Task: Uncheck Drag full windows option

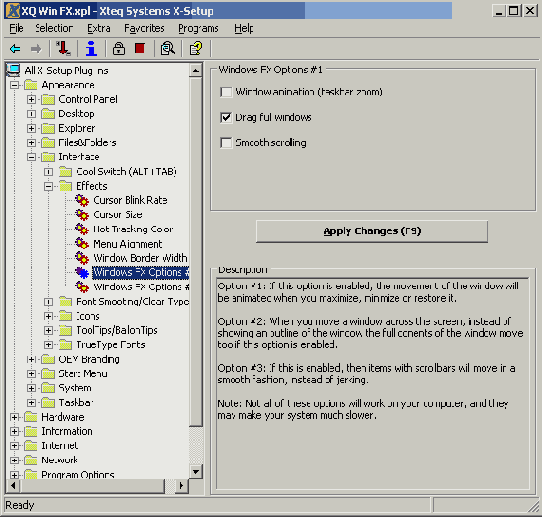Action: click(226, 118)
